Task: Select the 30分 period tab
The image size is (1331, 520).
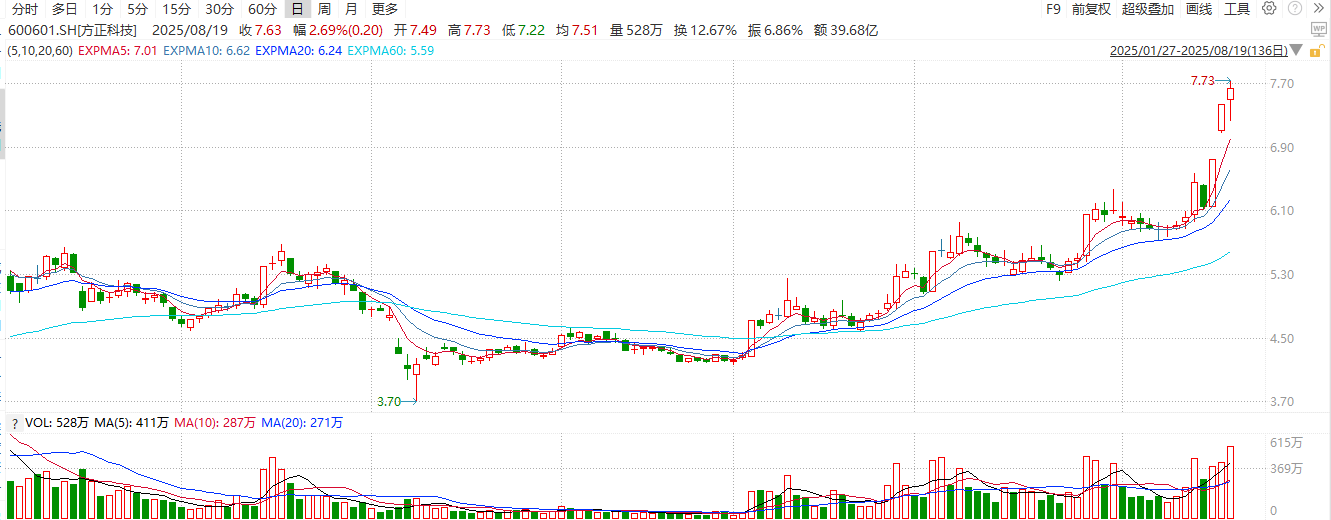Action: pos(219,9)
